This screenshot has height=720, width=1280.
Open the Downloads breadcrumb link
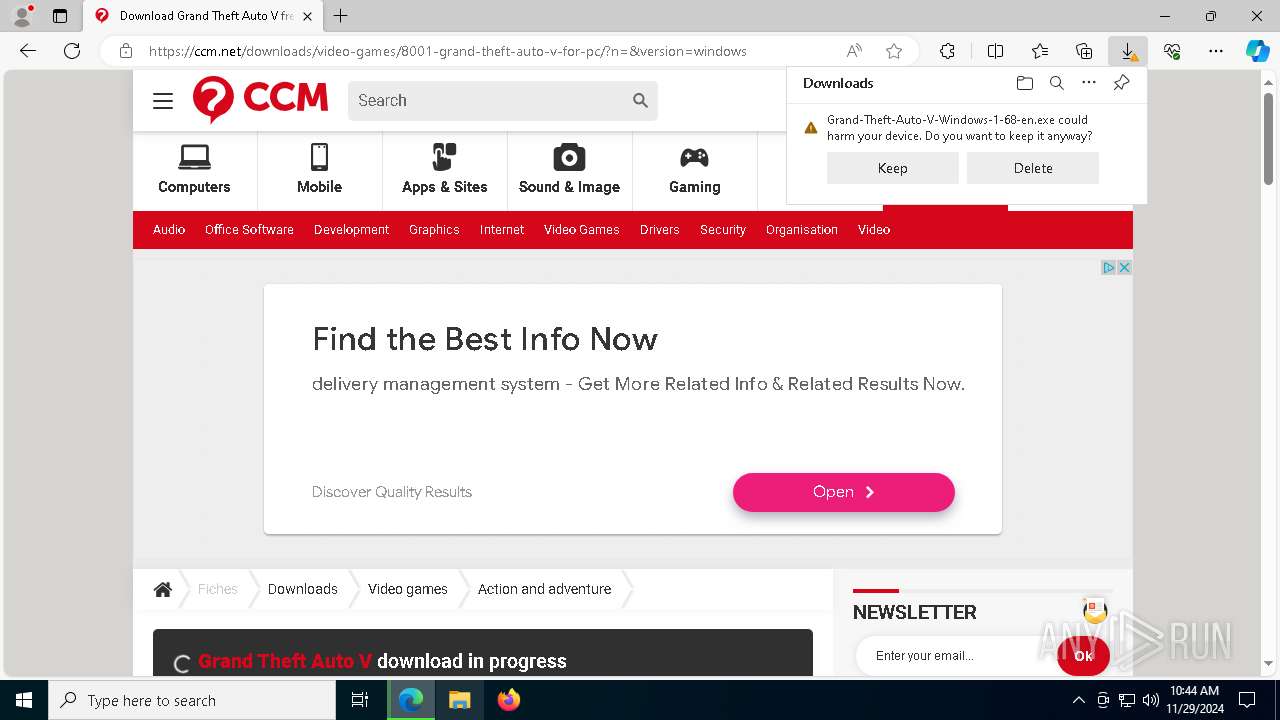click(303, 589)
